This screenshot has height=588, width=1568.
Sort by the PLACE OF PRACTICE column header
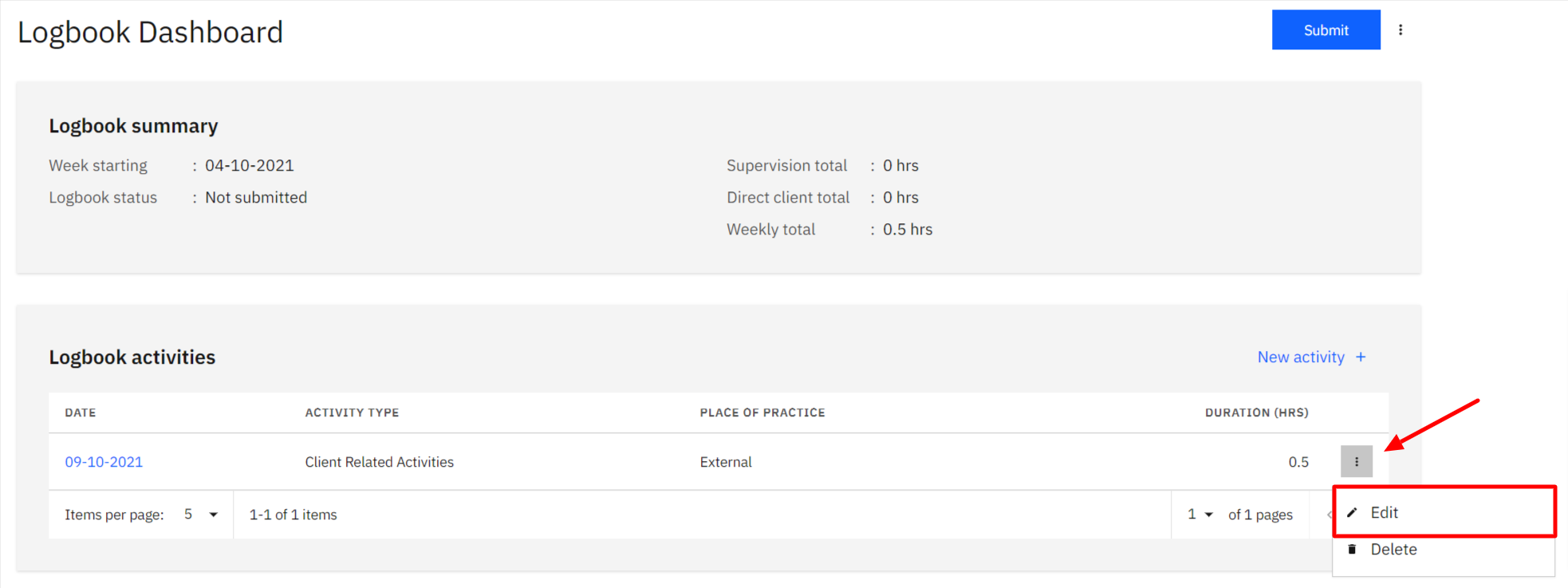(x=762, y=412)
